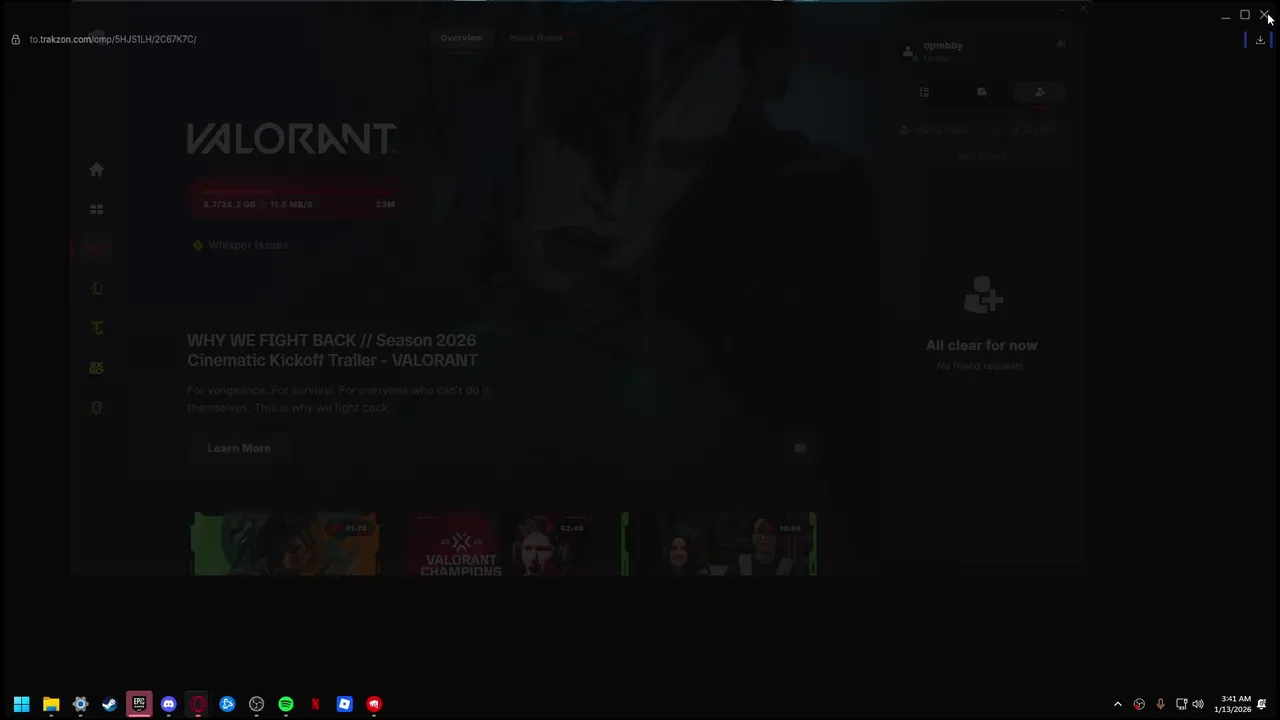Open the Whisper Issues status notice
The image size is (1280, 720).
[241, 245]
